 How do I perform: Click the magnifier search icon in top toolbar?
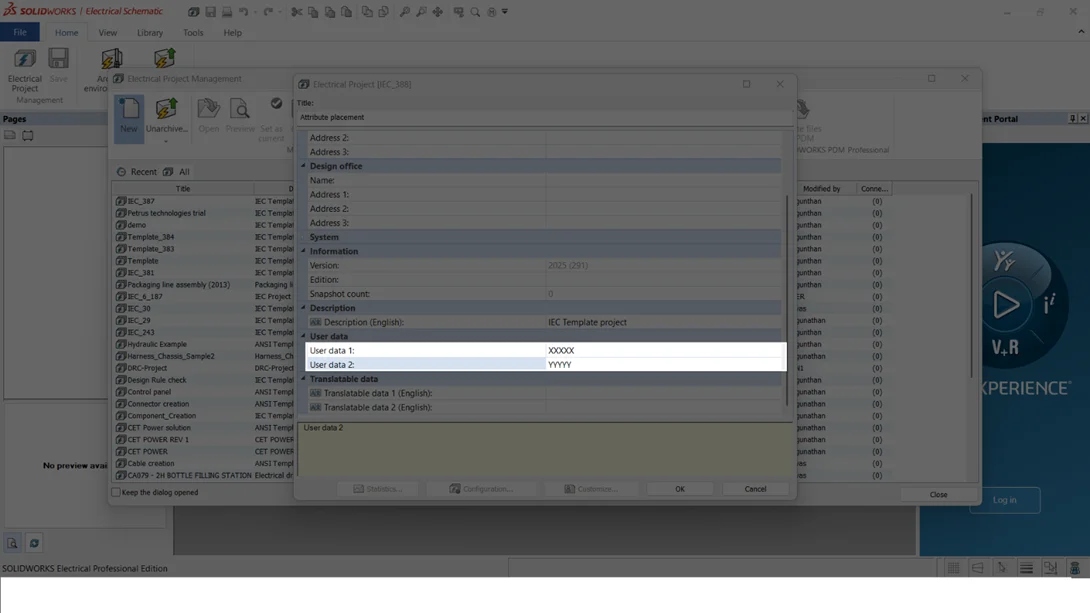(x=475, y=12)
